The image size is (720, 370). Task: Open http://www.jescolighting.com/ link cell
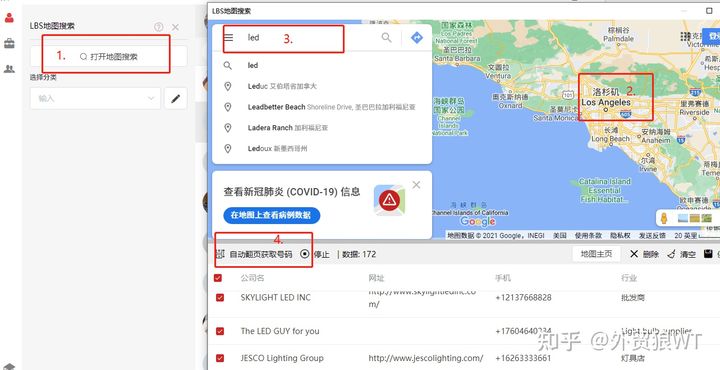point(426,358)
